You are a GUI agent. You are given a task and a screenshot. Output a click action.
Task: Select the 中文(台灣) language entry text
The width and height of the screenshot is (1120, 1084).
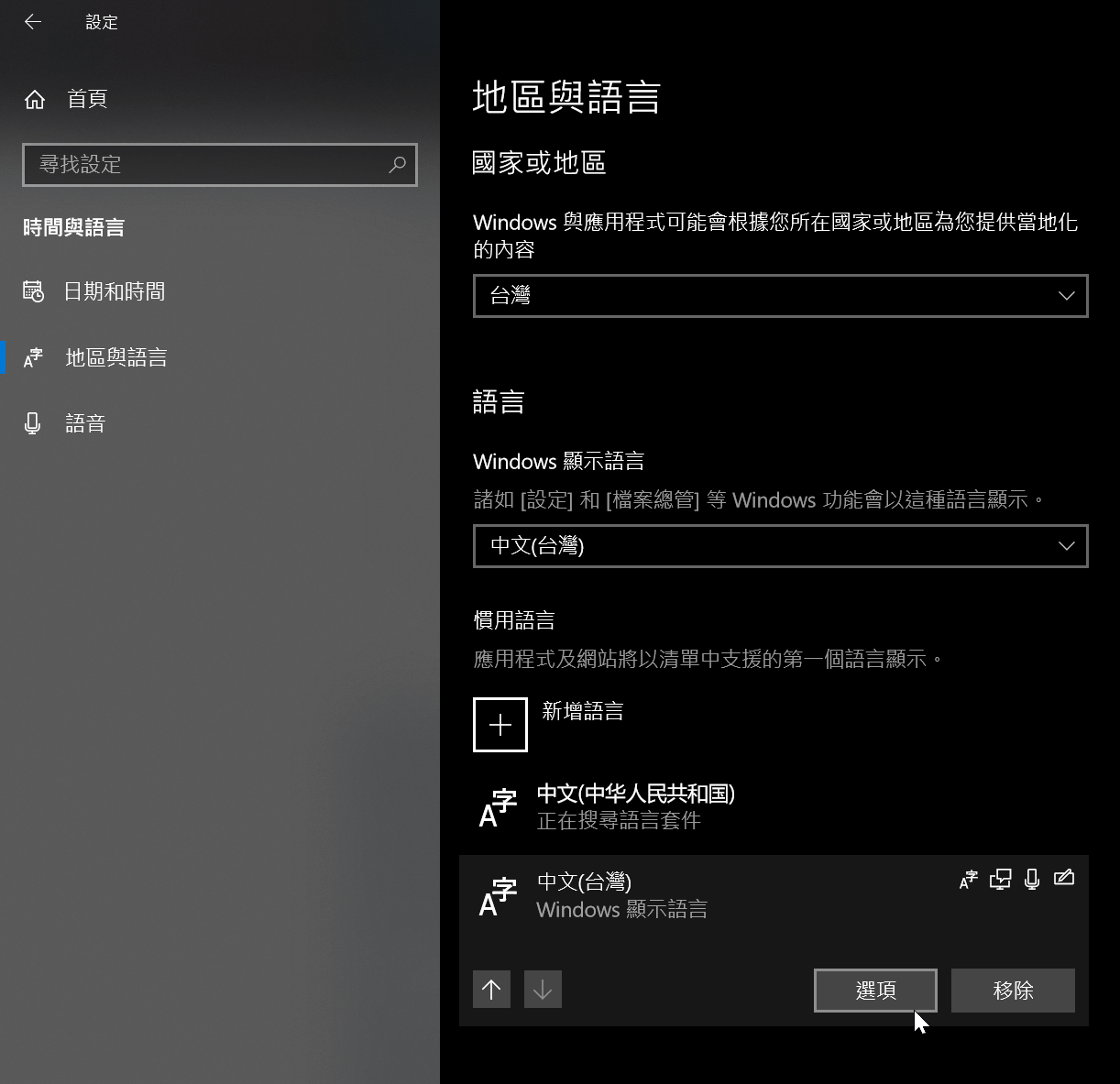(584, 882)
